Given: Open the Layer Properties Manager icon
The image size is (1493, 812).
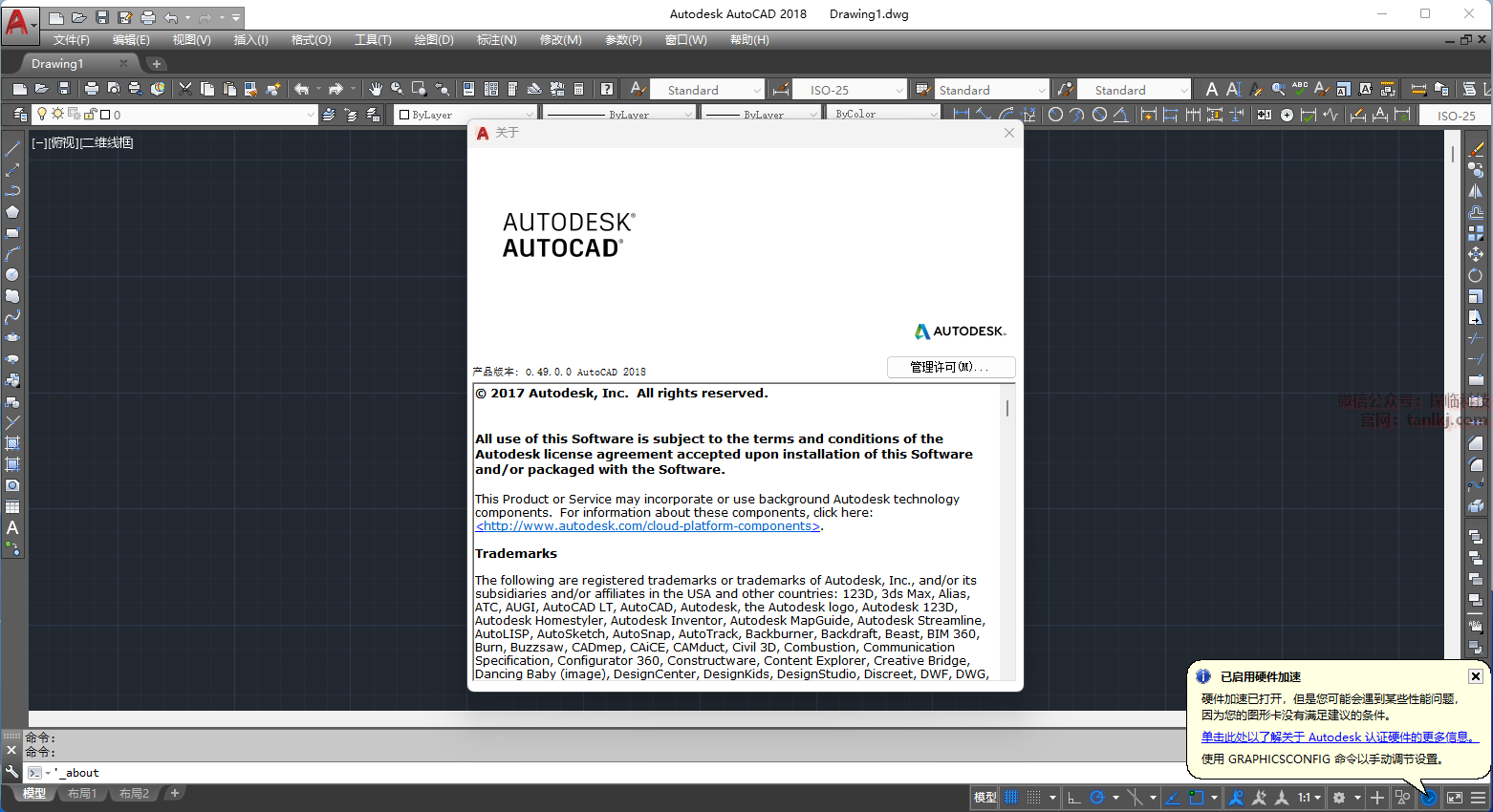Looking at the screenshot, I should click(x=19, y=115).
